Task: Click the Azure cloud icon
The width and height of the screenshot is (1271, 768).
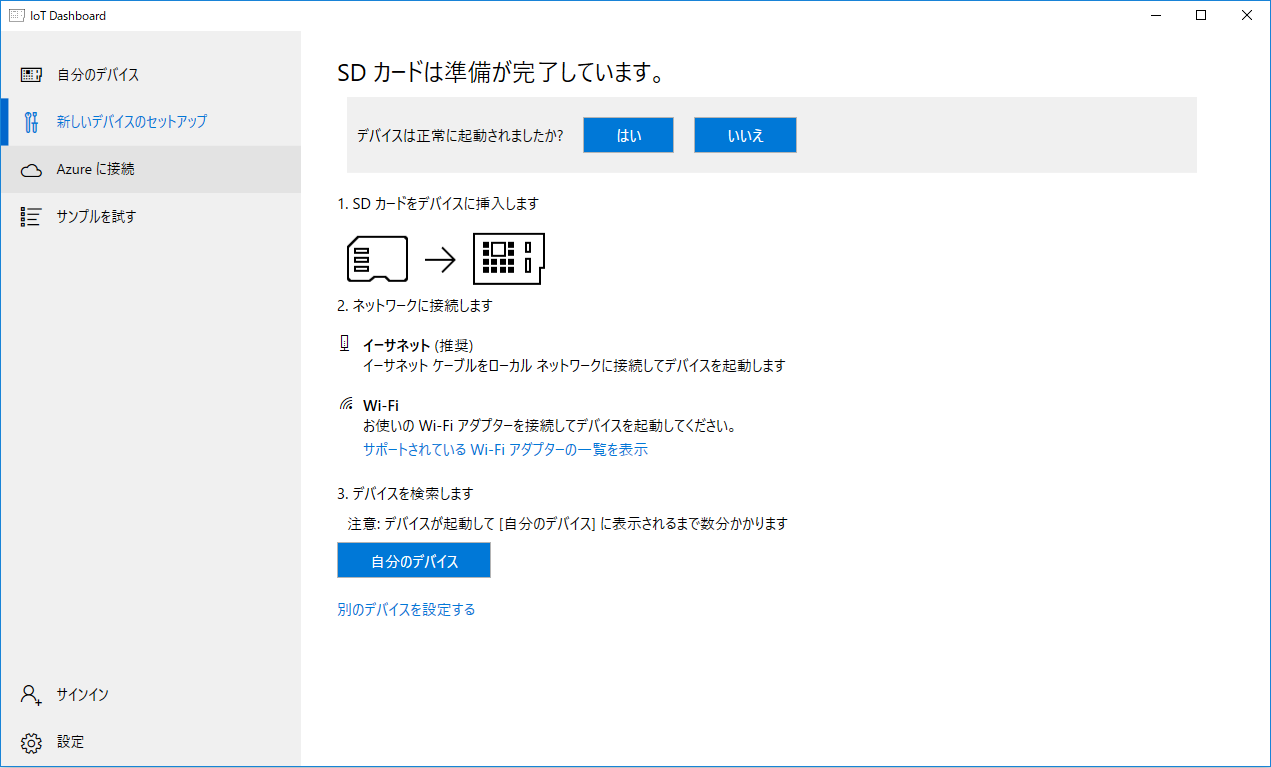Action: point(31,170)
